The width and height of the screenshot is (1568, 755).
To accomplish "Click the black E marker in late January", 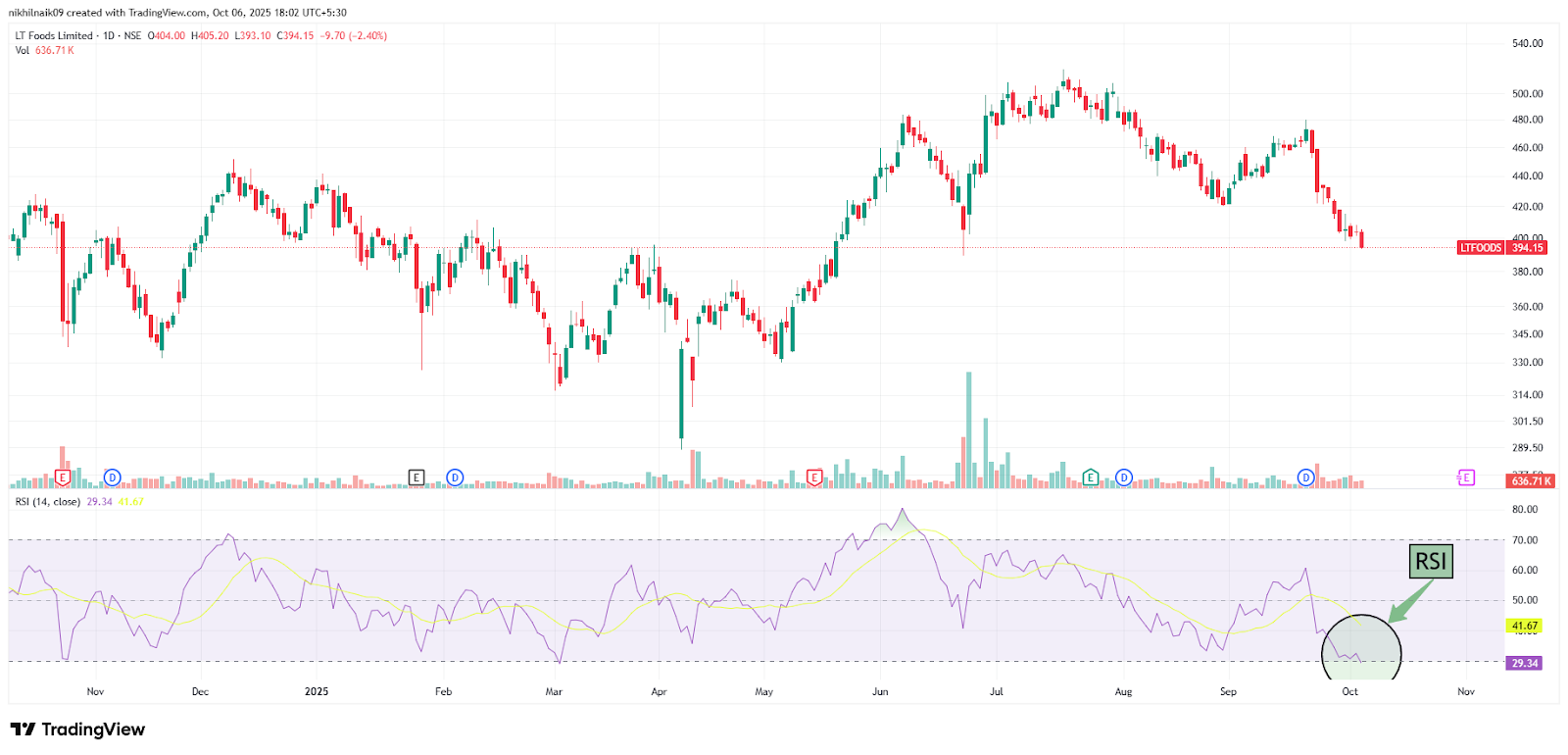I will pyautogui.click(x=416, y=478).
